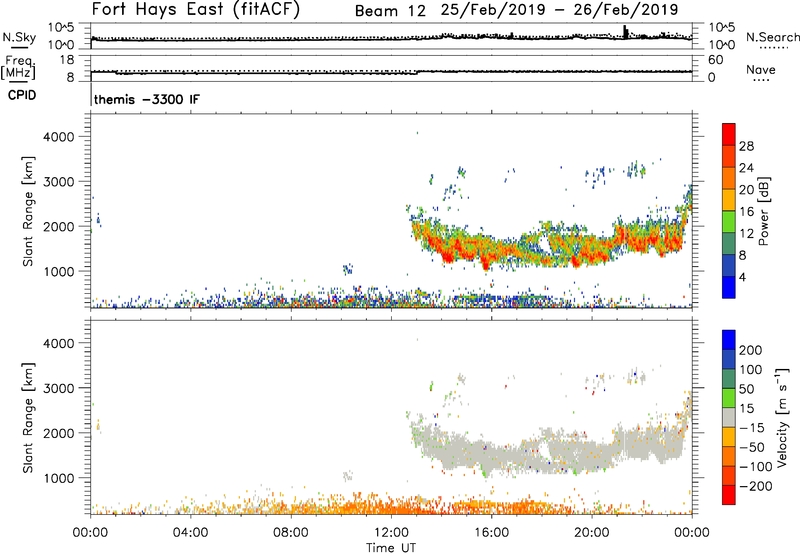
Task: Click the 1000 tick on the power panel
Action: tap(59, 271)
